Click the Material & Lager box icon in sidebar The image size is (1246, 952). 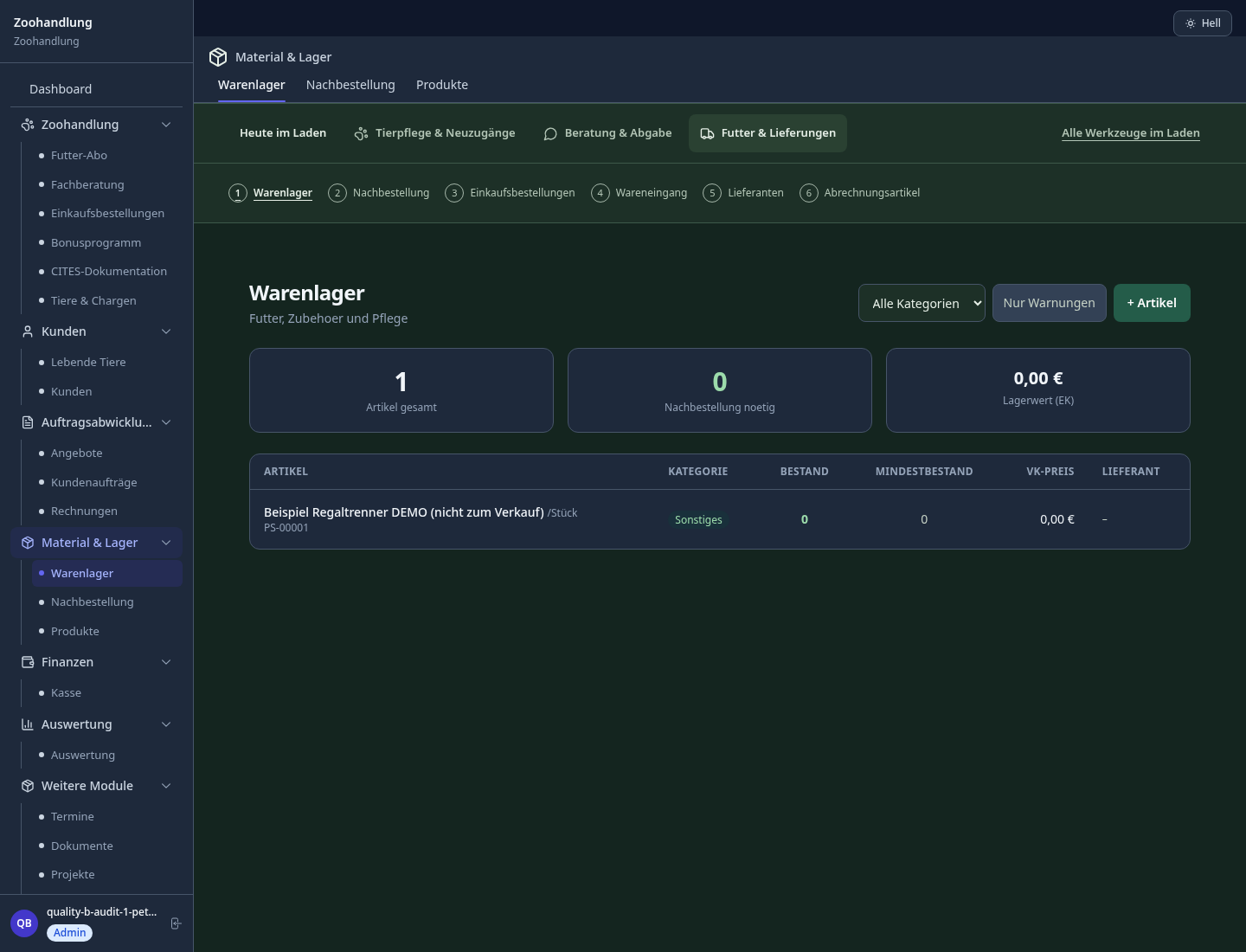click(x=28, y=543)
